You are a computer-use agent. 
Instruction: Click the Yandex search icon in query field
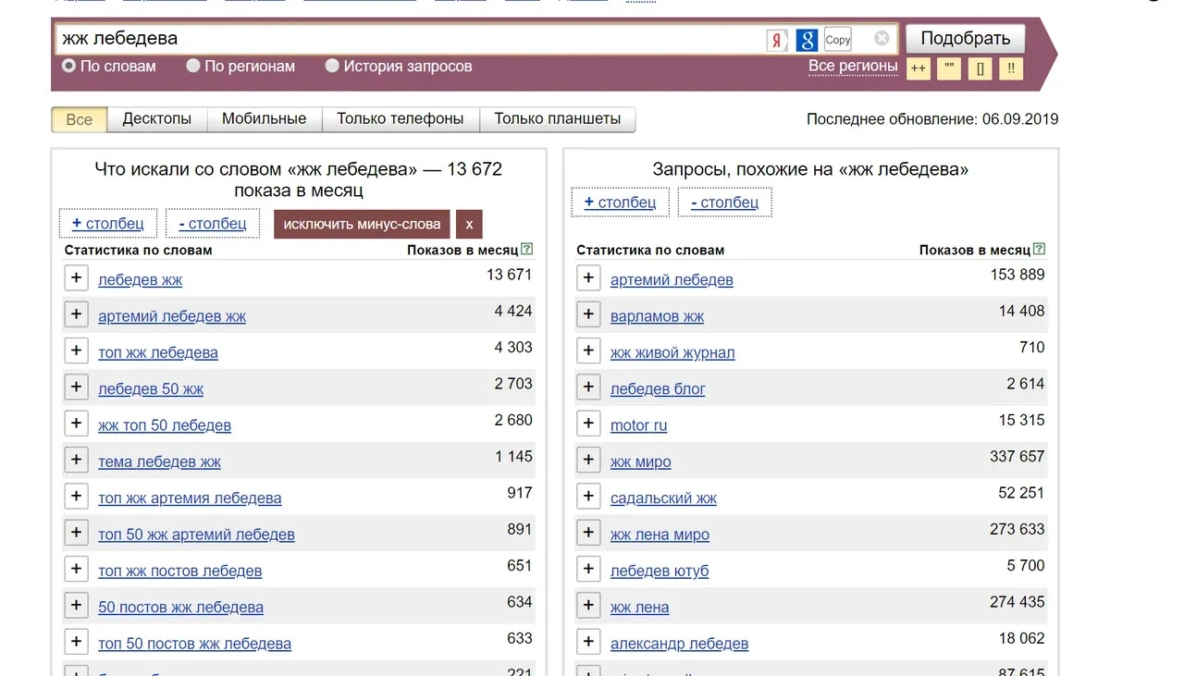click(x=777, y=40)
